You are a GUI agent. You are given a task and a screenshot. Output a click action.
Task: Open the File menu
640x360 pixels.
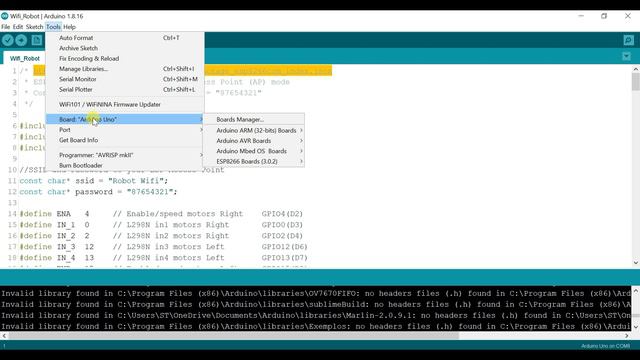(x=6, y=27)
